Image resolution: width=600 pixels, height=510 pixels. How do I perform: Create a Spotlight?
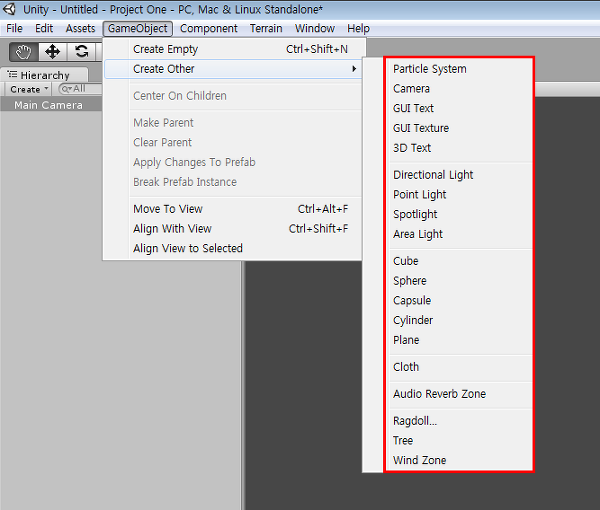pos(458,214)
